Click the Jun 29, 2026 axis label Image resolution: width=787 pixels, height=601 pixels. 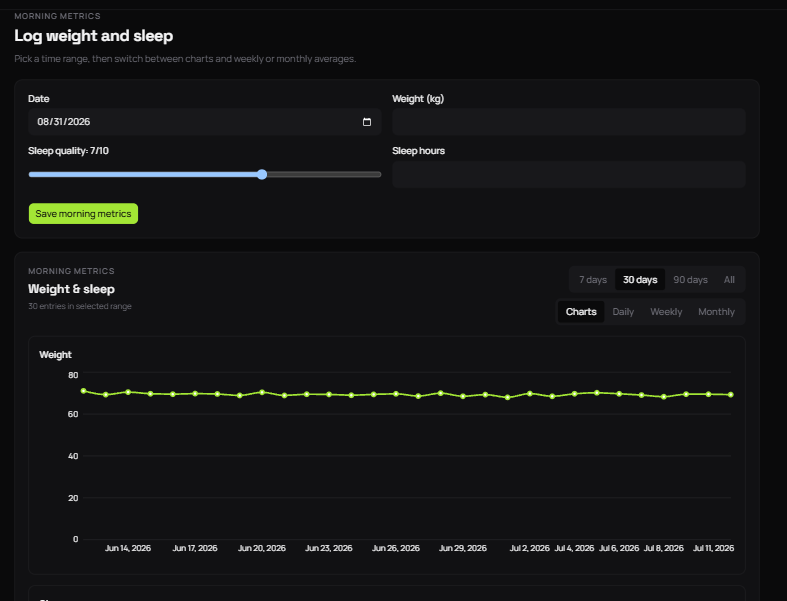tap(463, 548)
